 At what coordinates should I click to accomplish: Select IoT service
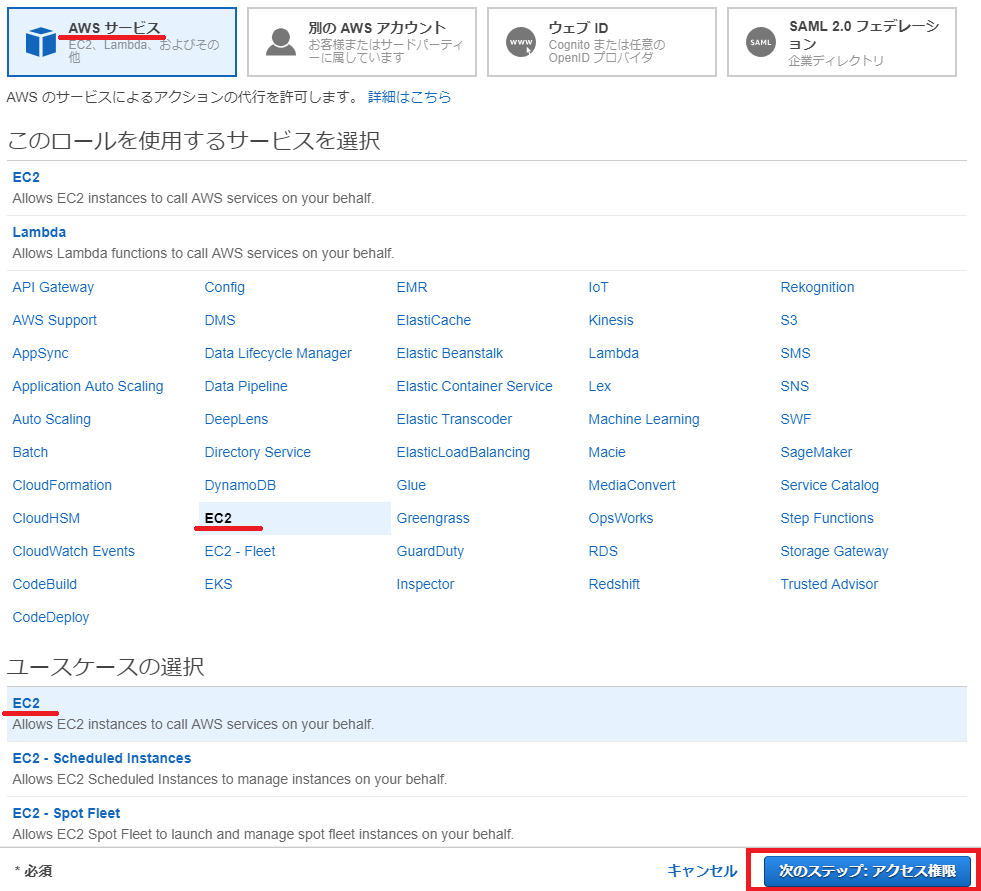[598, 287]
